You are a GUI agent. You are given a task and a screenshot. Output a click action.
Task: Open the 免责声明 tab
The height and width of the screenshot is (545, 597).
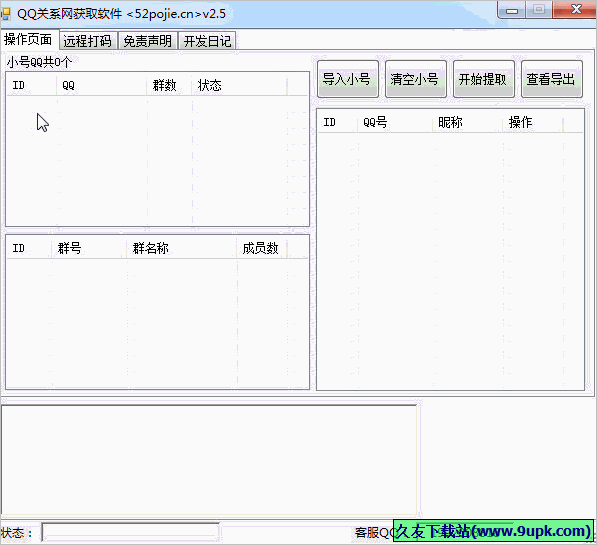click(148, 41)
